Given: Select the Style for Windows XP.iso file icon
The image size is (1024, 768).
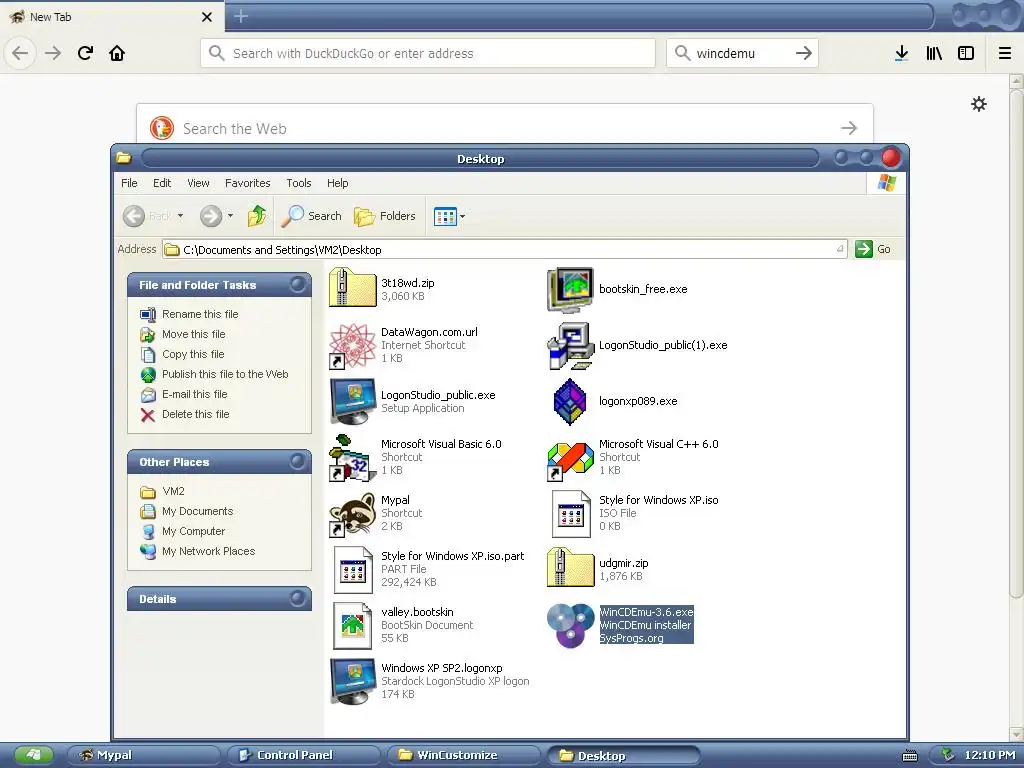Looking at the screenshot, I should pos(570,513).
